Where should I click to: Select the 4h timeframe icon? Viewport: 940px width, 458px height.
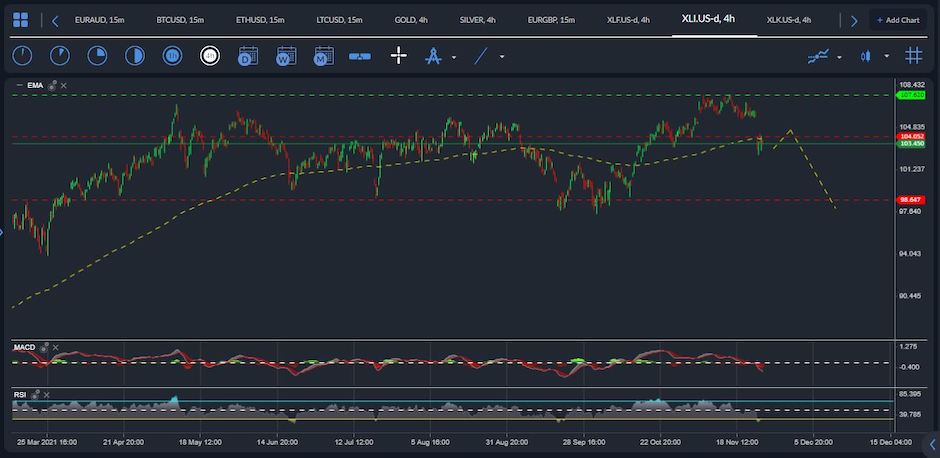[210, 56]
